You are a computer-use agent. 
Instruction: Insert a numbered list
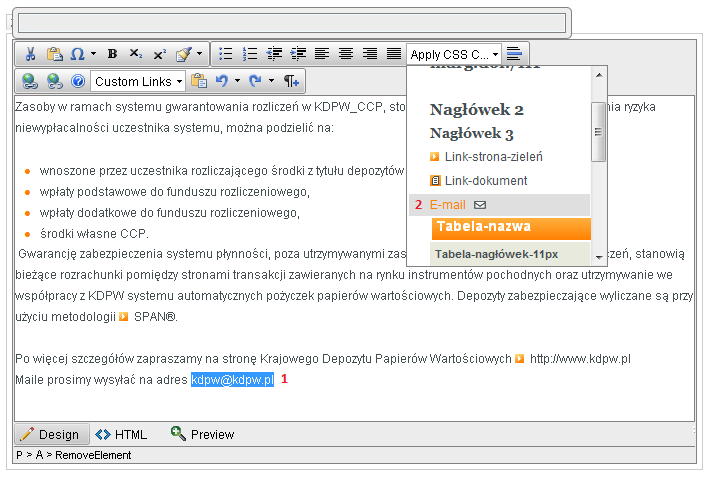point(250,54)
